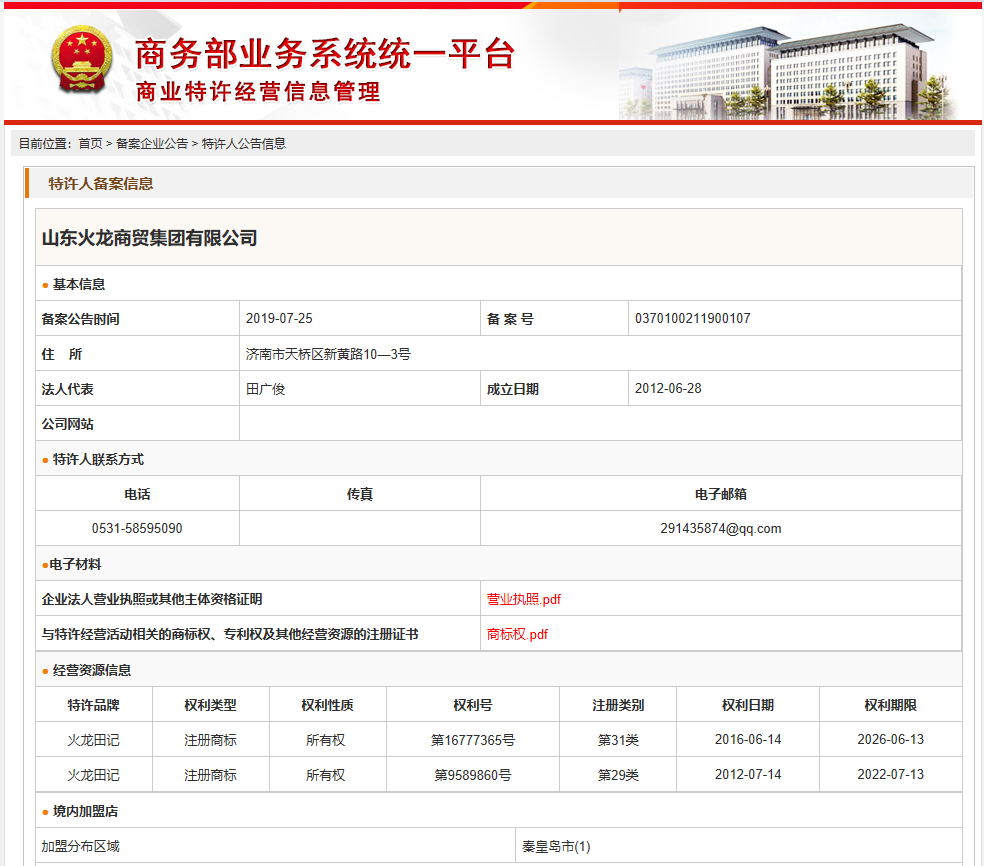984x866 pixels.
Task: Click the 注册类别 column header
Action: (618, 705)
